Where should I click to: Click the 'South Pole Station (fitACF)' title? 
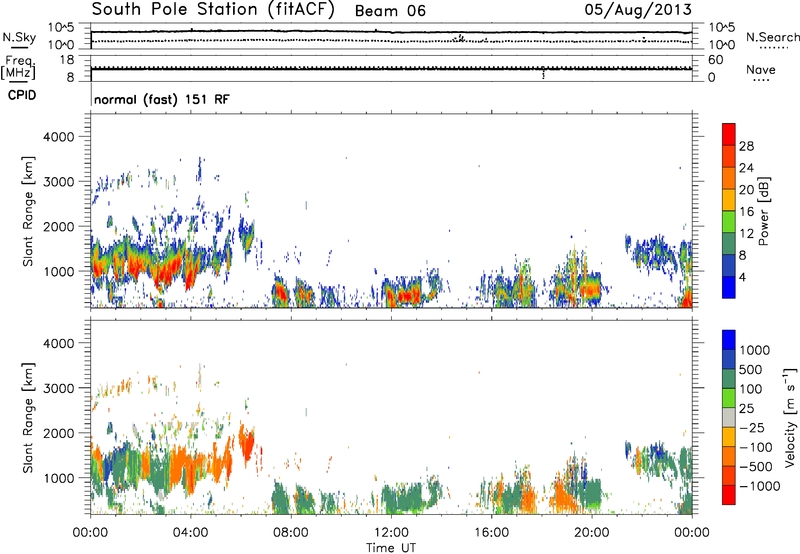coord(213,10)
